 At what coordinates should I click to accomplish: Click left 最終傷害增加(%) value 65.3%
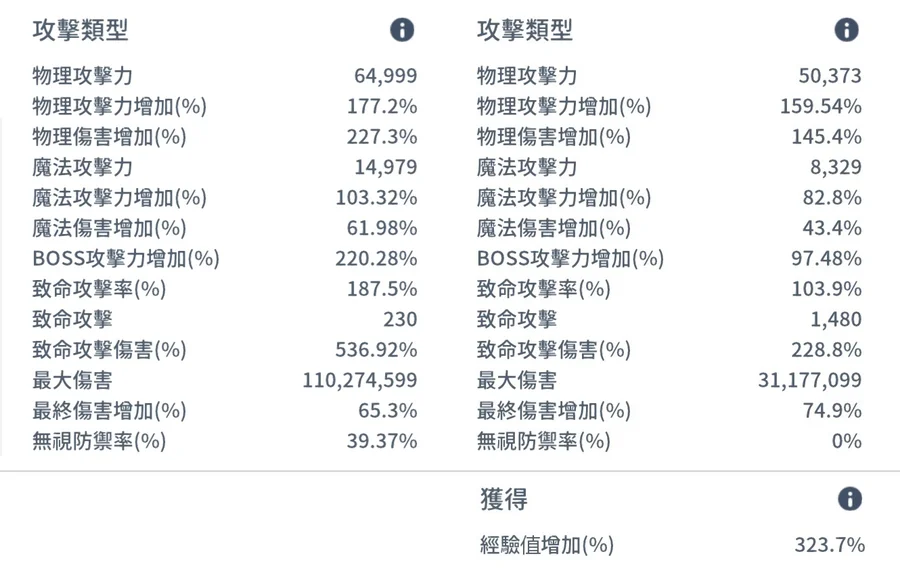(x=387, y=410)
